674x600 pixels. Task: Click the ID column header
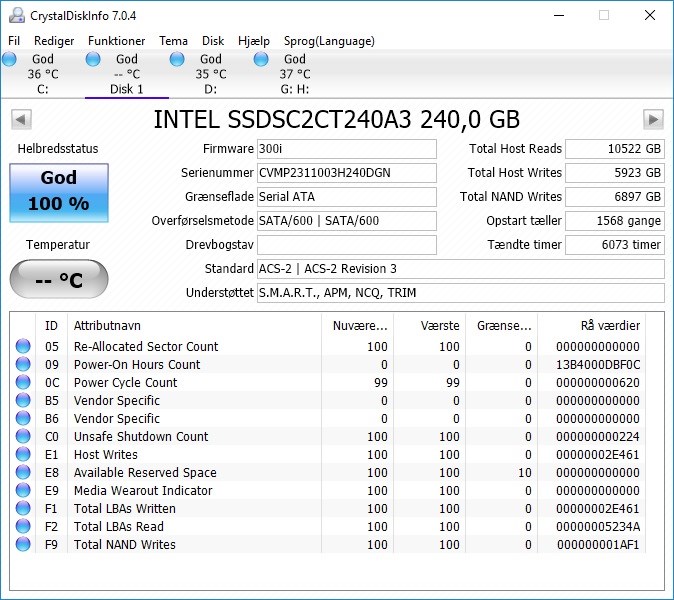pyautogui.click(x=51, y=325)
